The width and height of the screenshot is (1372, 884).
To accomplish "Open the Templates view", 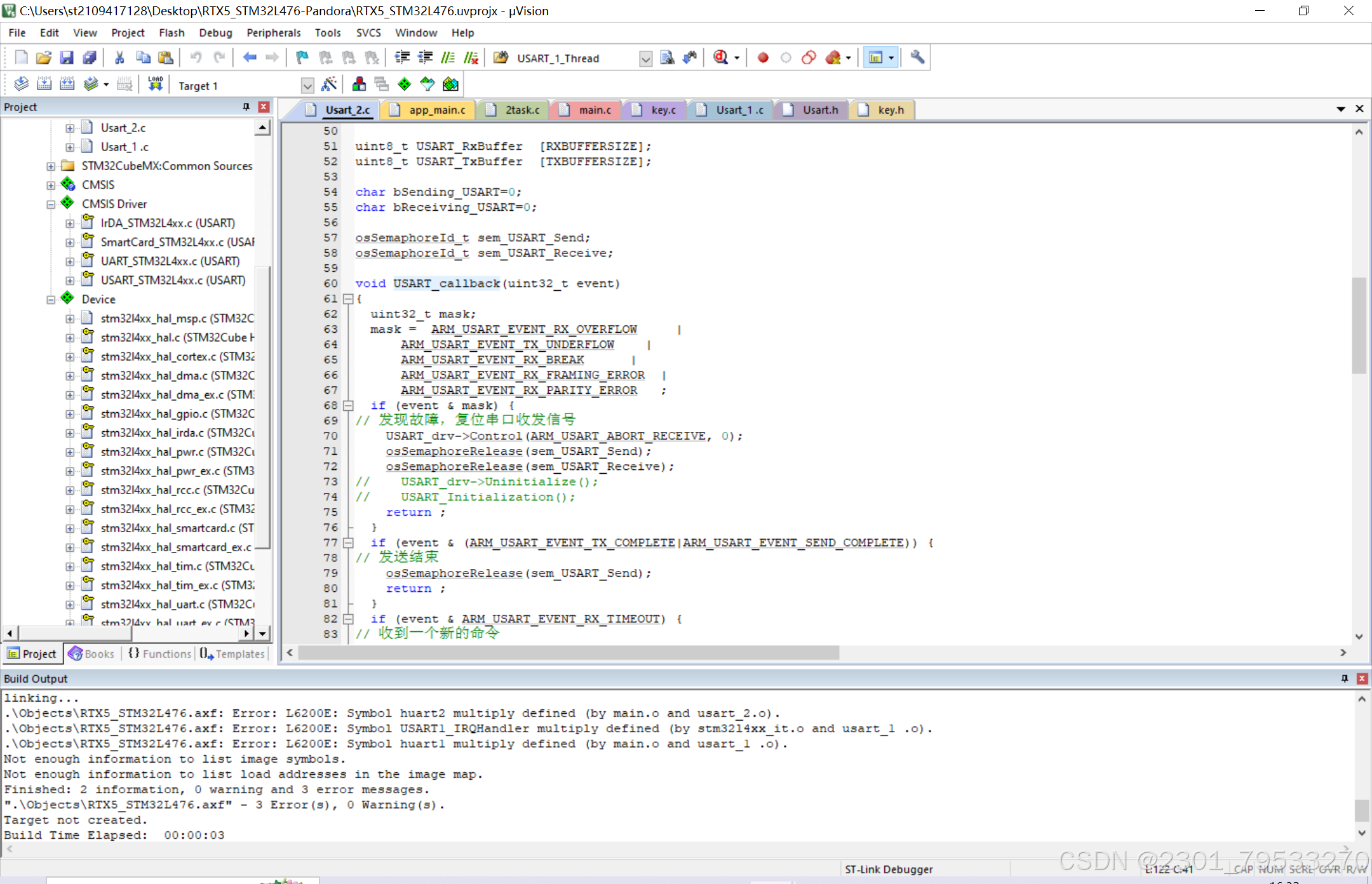I will (232, 653).
